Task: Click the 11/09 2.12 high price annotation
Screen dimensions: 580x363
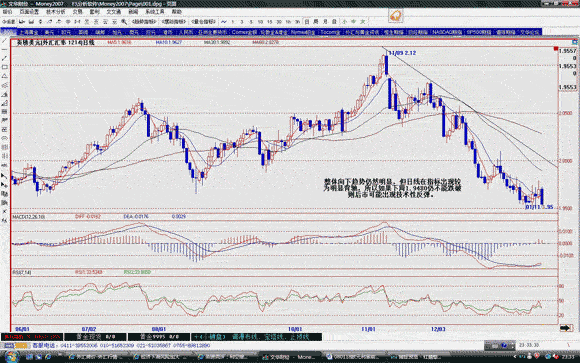Action: pos(402,53)
